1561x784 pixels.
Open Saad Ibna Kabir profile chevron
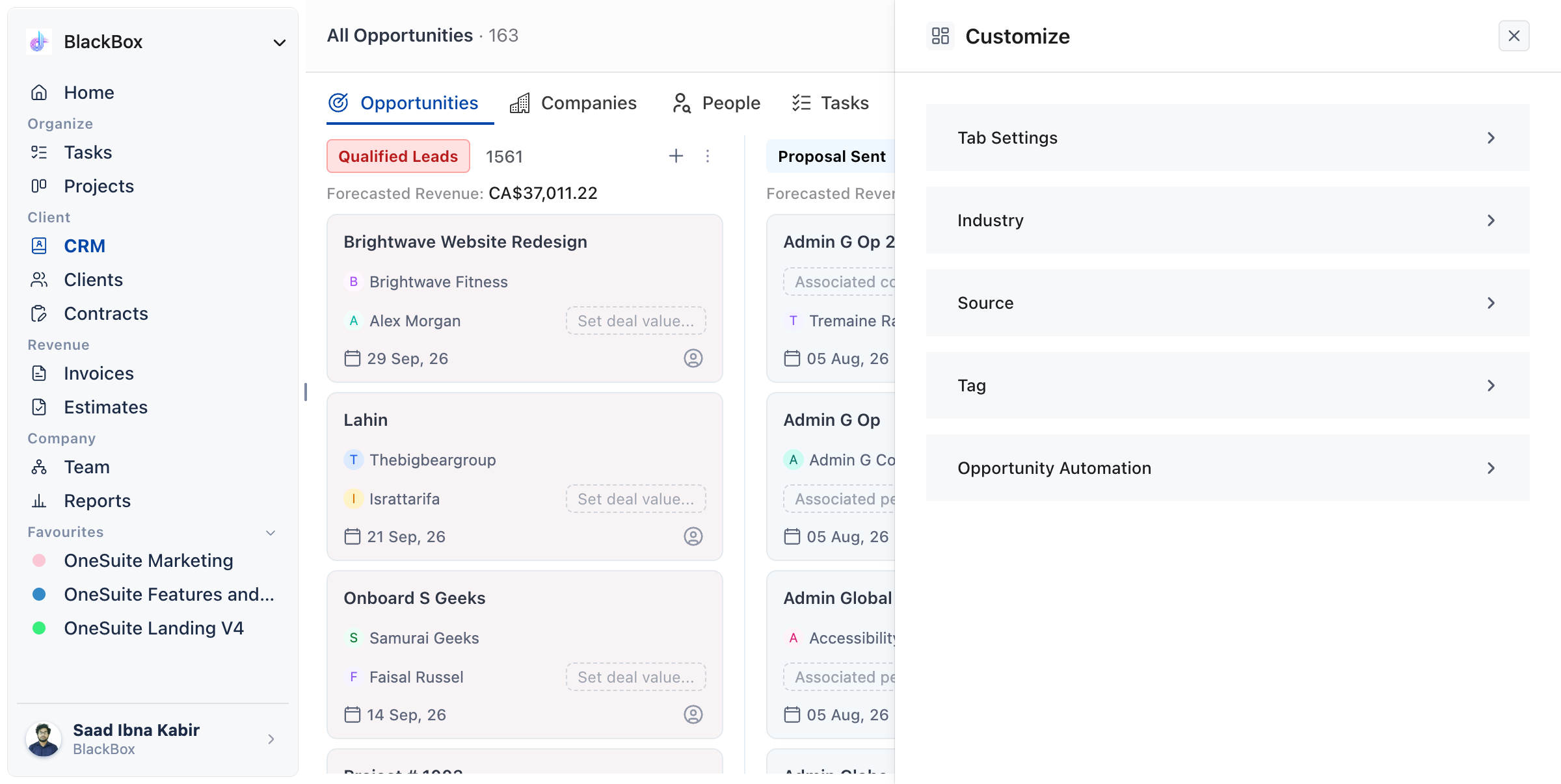point(271,739)
